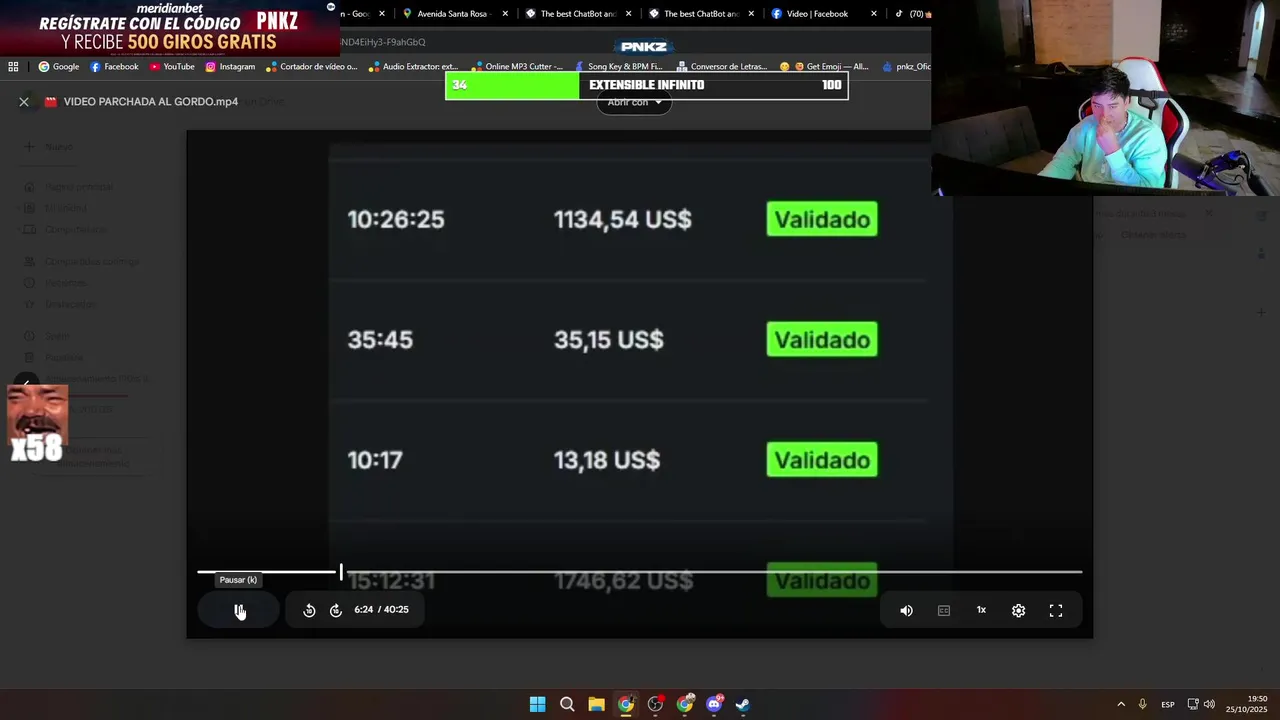1280x720 pixels.
Task: Click the Validado badge for 13,18 US$
Action: 822,460
